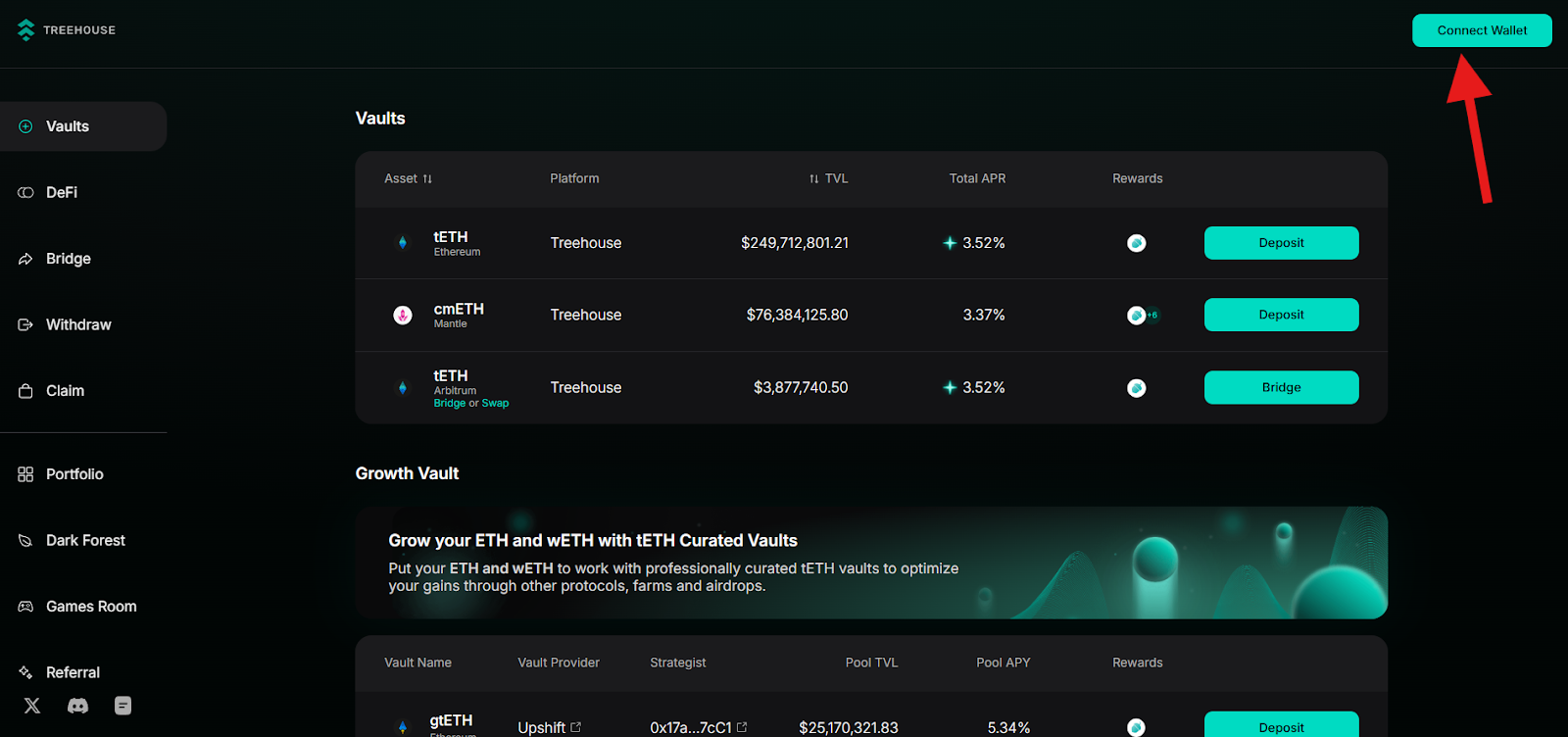
Task: Click the Dark Forest leaf icon
Action: (x=25, y=540)
